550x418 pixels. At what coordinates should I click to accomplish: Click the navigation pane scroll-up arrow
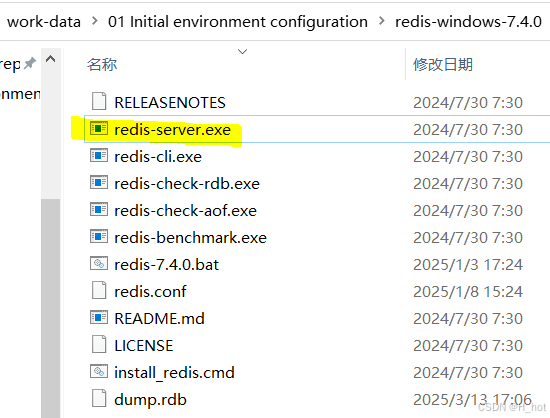pos(51,59)
